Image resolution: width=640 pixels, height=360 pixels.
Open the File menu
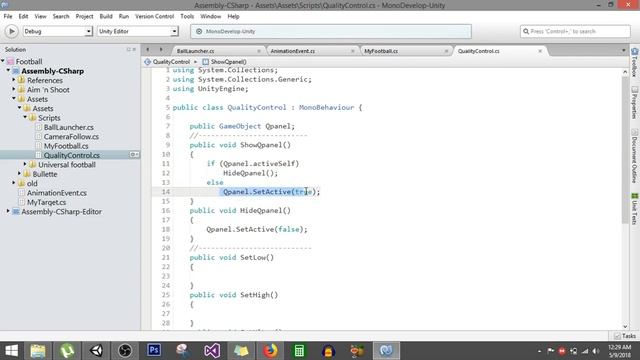click(x=8, y=16)
